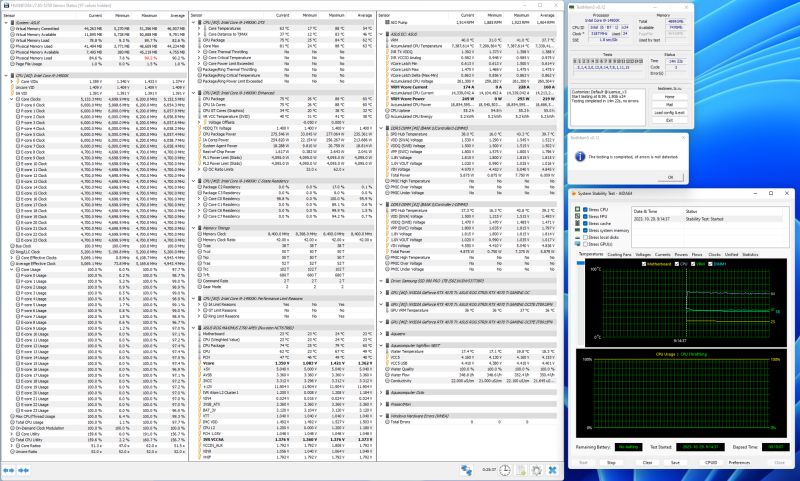Screen dimensions: 800x481
Task: Click the AIDA64 Stress FPU icon
Action: pos(578,216)
